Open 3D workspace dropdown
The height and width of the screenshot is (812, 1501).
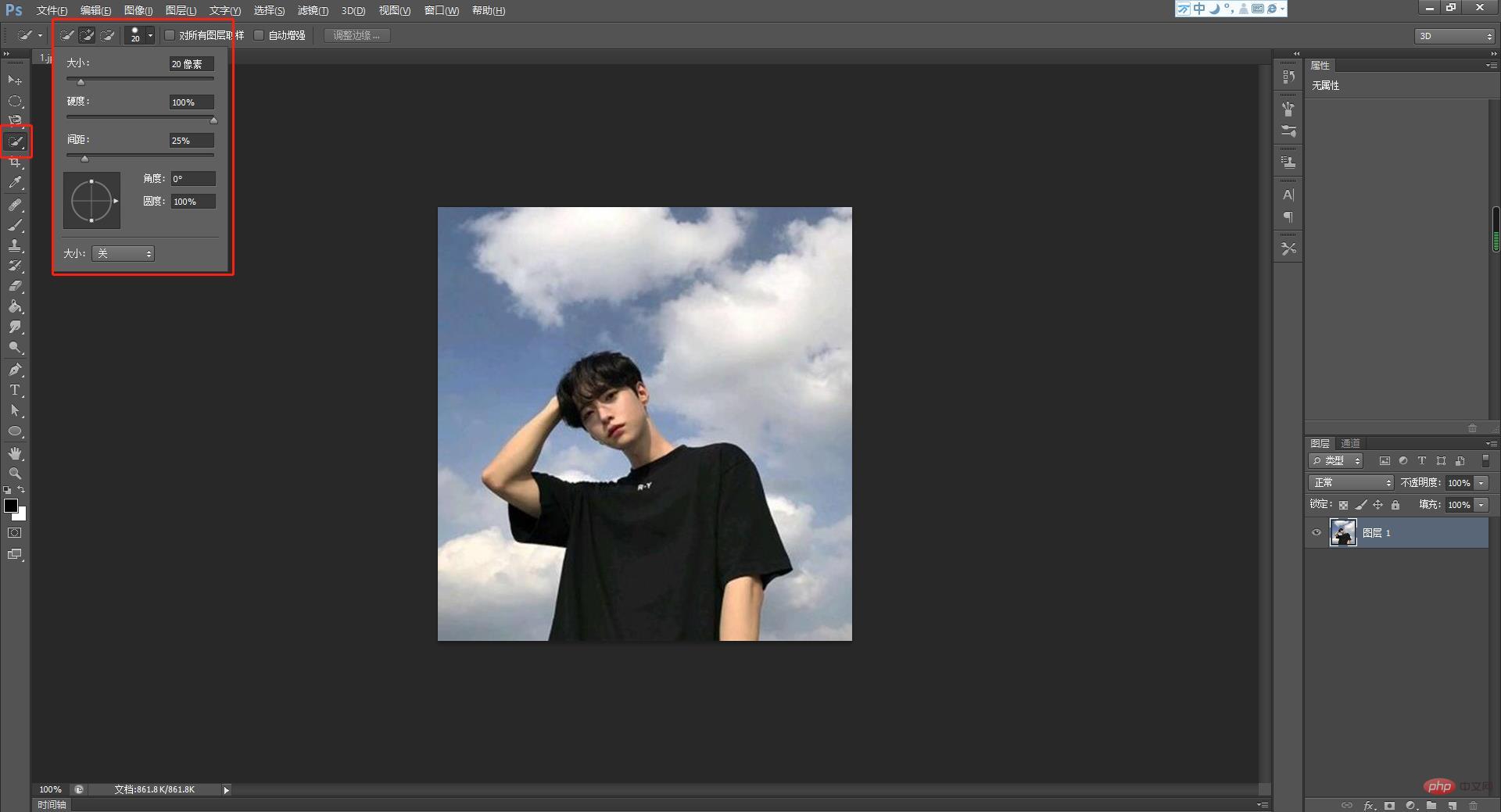pyautogui.click(x=1454, y=36)
